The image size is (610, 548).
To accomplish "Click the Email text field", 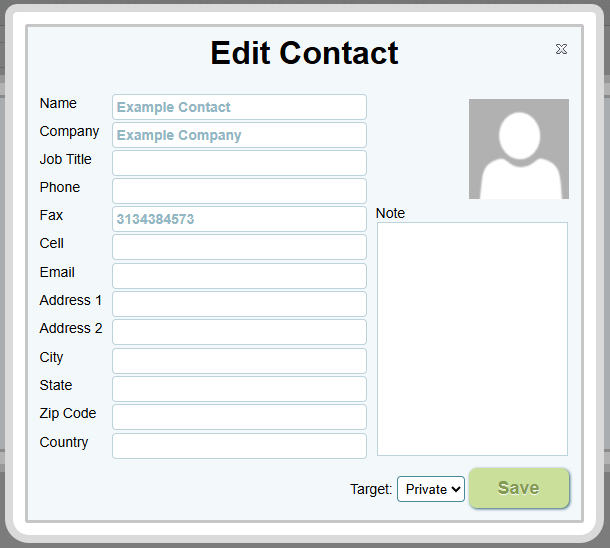I will pyautogui.click(x=239, y=276).
